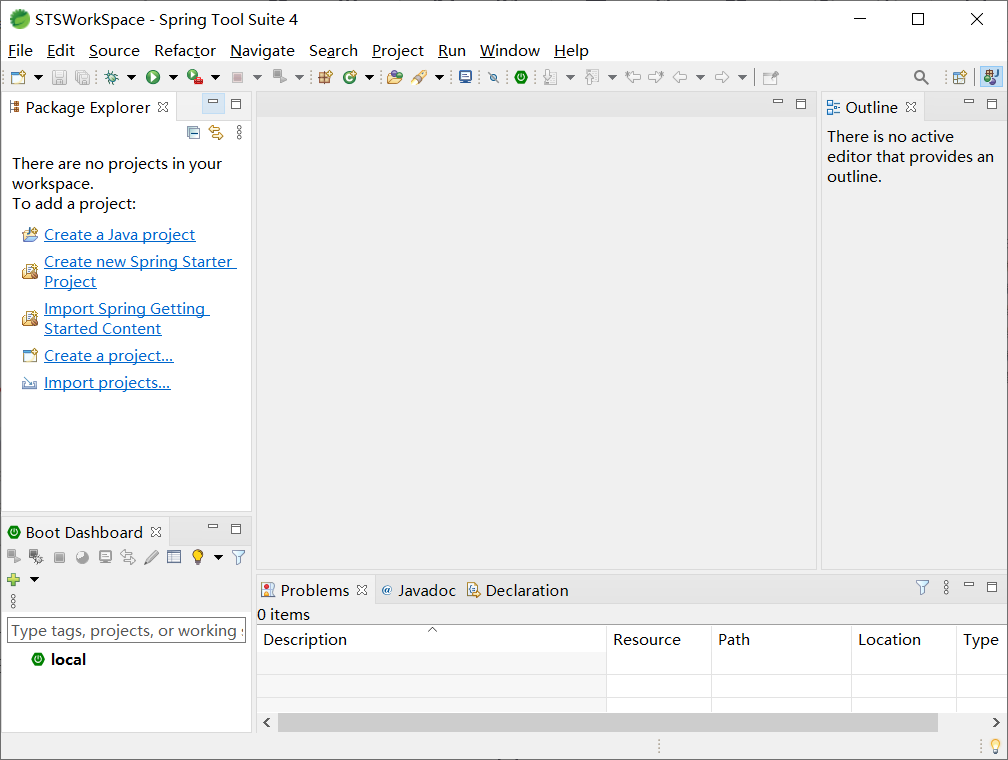Click the Run with external tools icon
Screen dimensions: 1008x760
[195, 77]
